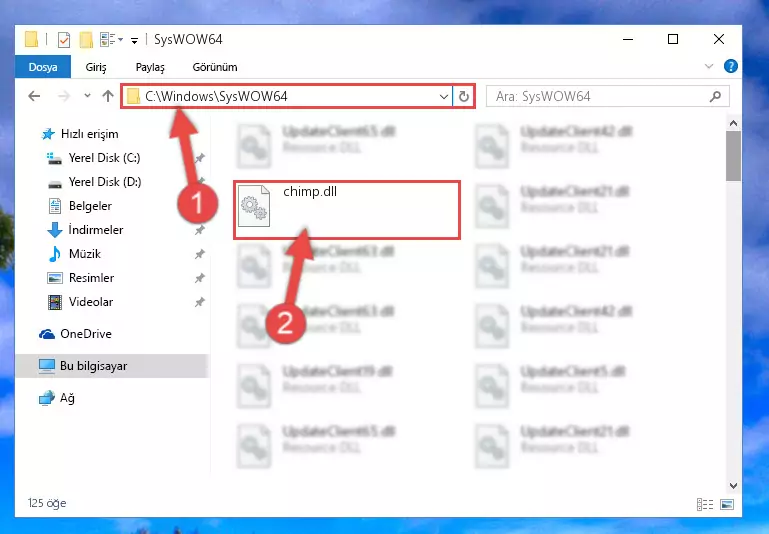The height and width of the screenshot is (534, 769).
Task: Switch to details view icon in status bar
Action: 705,504
